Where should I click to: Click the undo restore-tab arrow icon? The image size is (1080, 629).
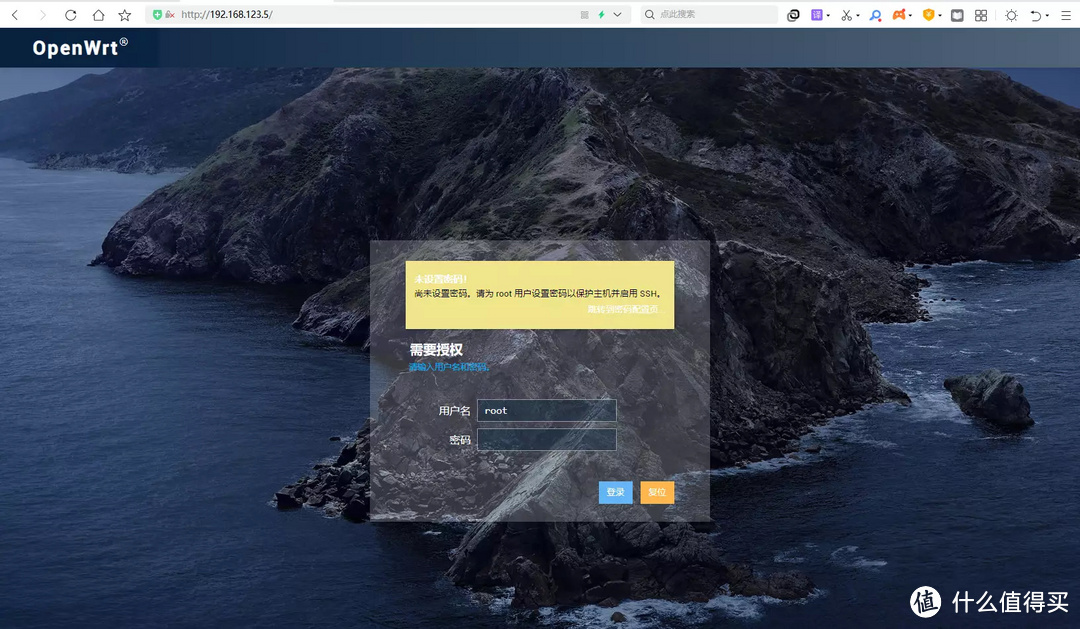(x=1035, y=14)
